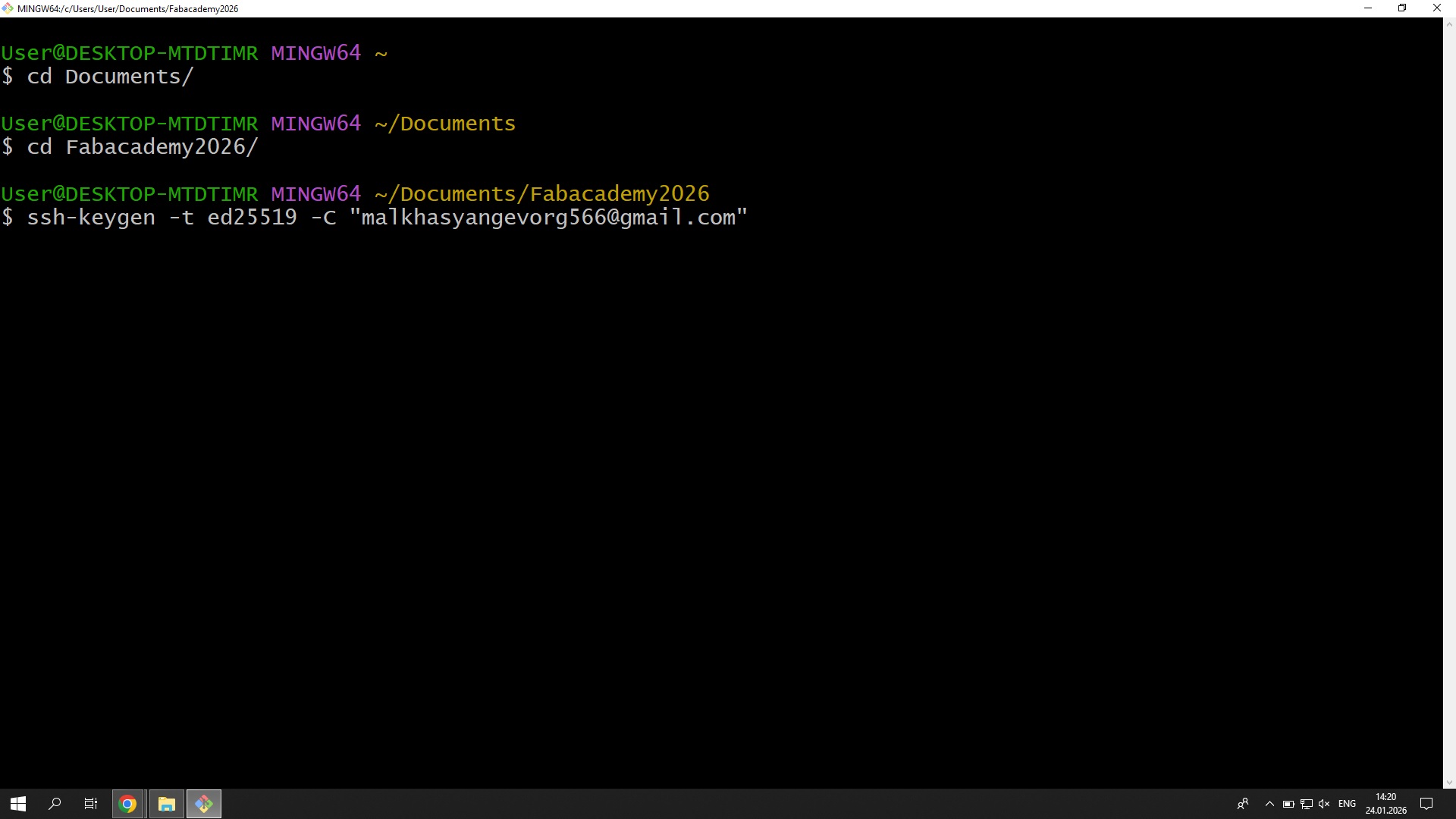
Task: Restore down the terminal window
Action: (1402, 8)
